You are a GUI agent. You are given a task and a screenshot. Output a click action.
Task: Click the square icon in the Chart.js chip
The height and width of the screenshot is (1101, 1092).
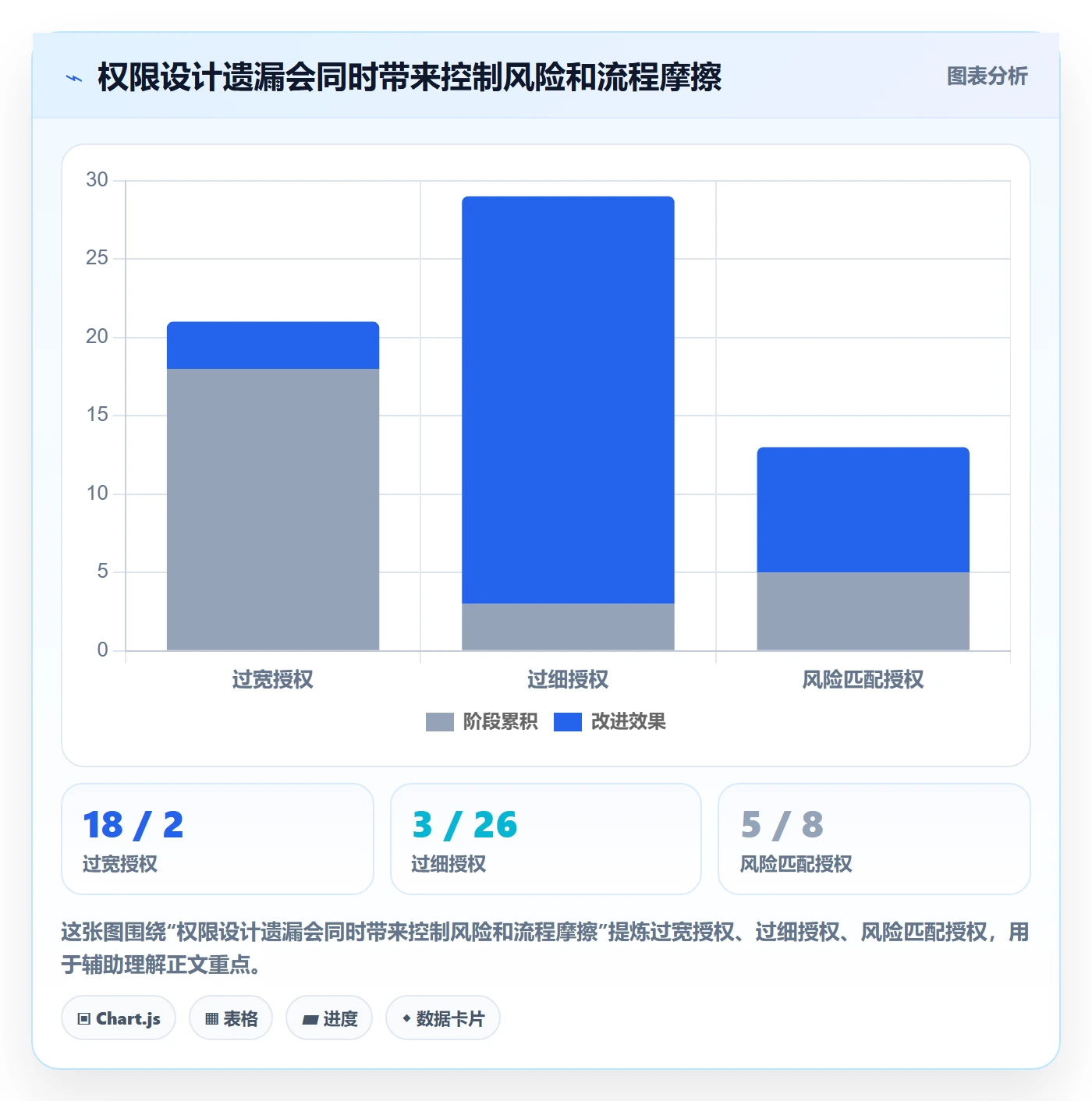(x=84, y=1019)
